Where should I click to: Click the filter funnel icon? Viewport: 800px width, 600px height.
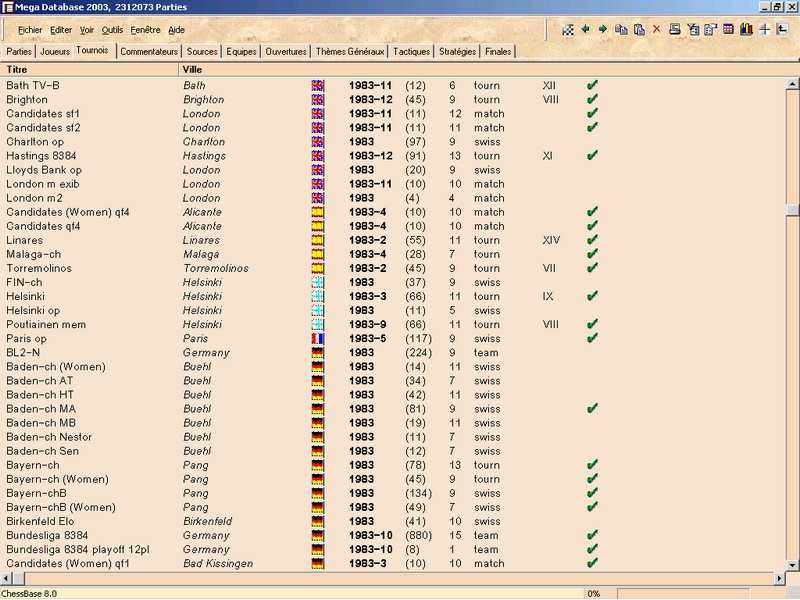coord(693,30)
